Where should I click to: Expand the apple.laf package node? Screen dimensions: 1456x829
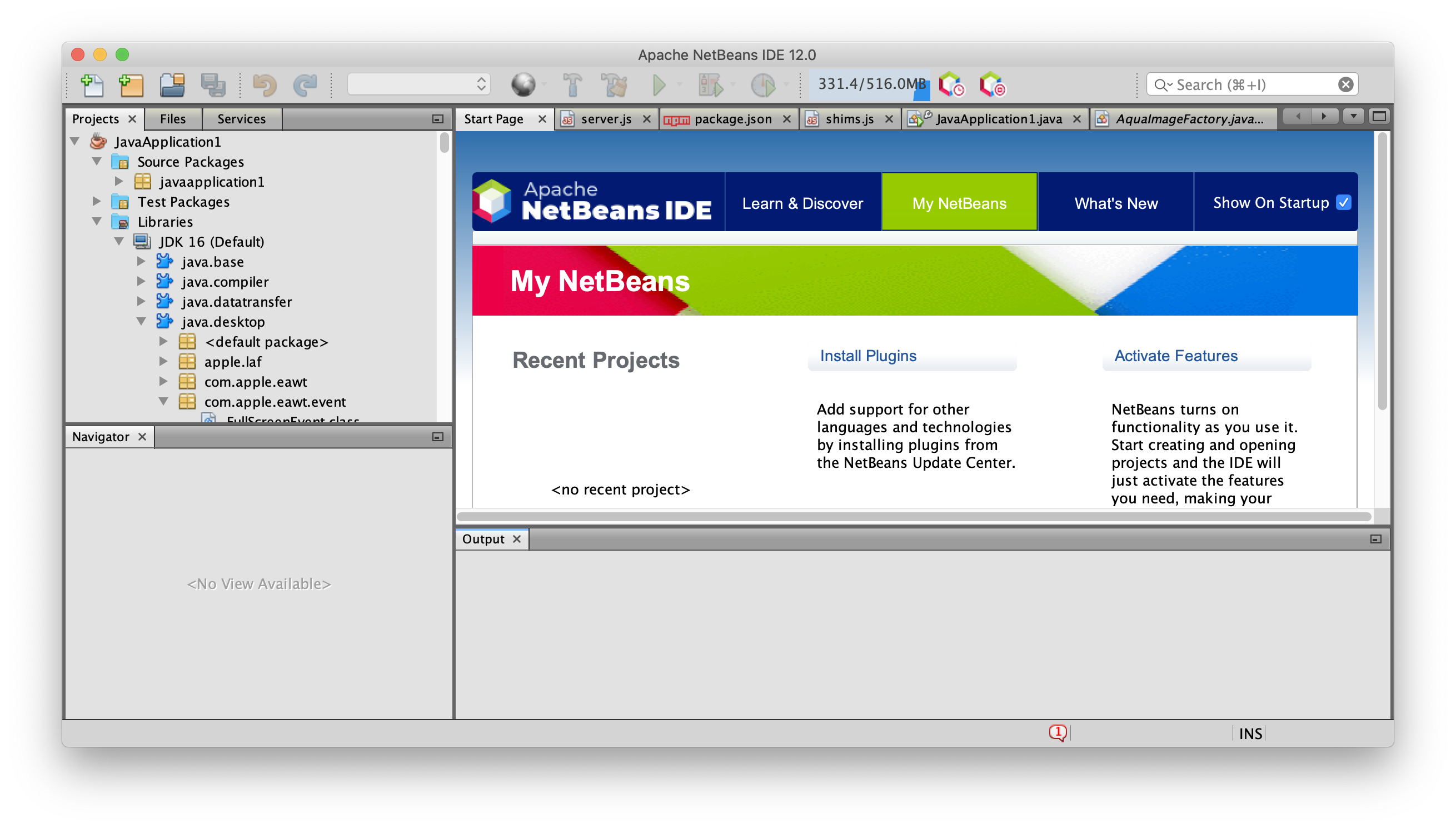(163, 362)
